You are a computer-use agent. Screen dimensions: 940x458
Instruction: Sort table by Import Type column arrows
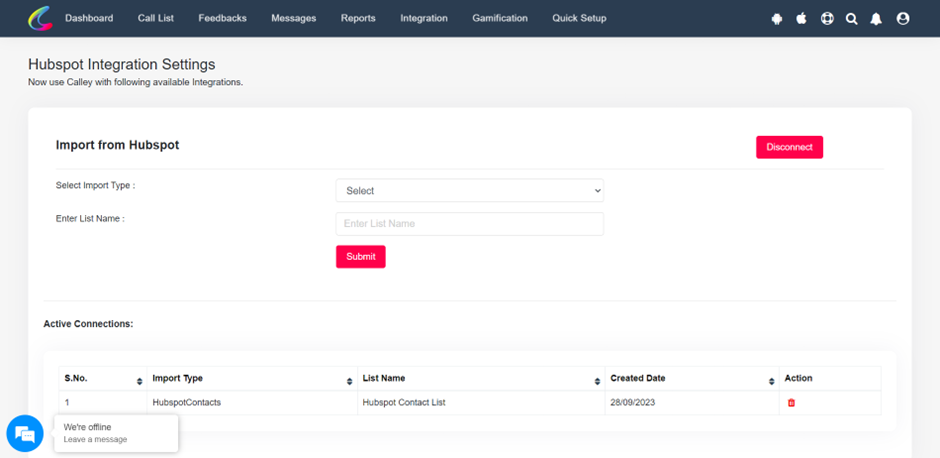click(350, 381)
